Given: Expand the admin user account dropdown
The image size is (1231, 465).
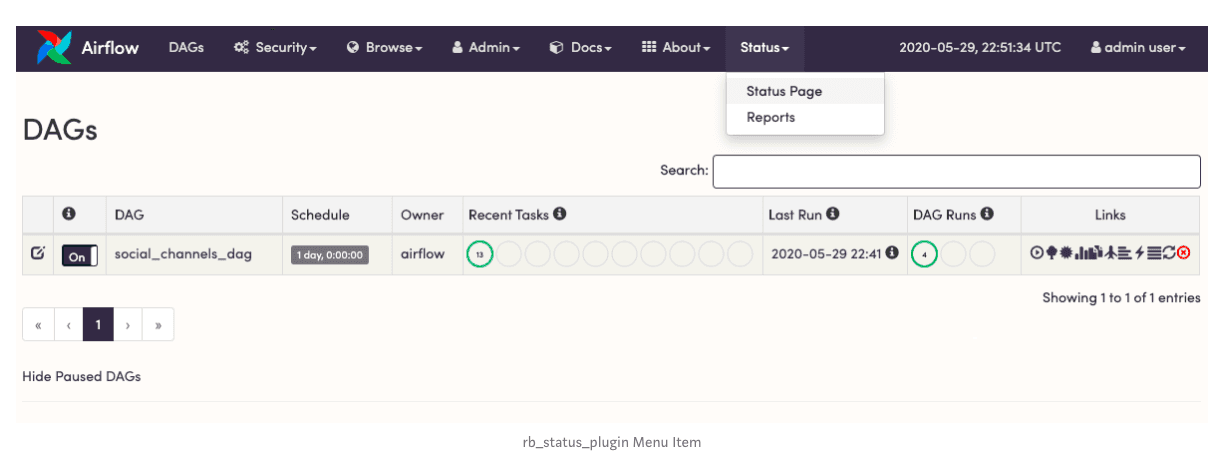Looking at the screenshot, I should coord(1138,47).
